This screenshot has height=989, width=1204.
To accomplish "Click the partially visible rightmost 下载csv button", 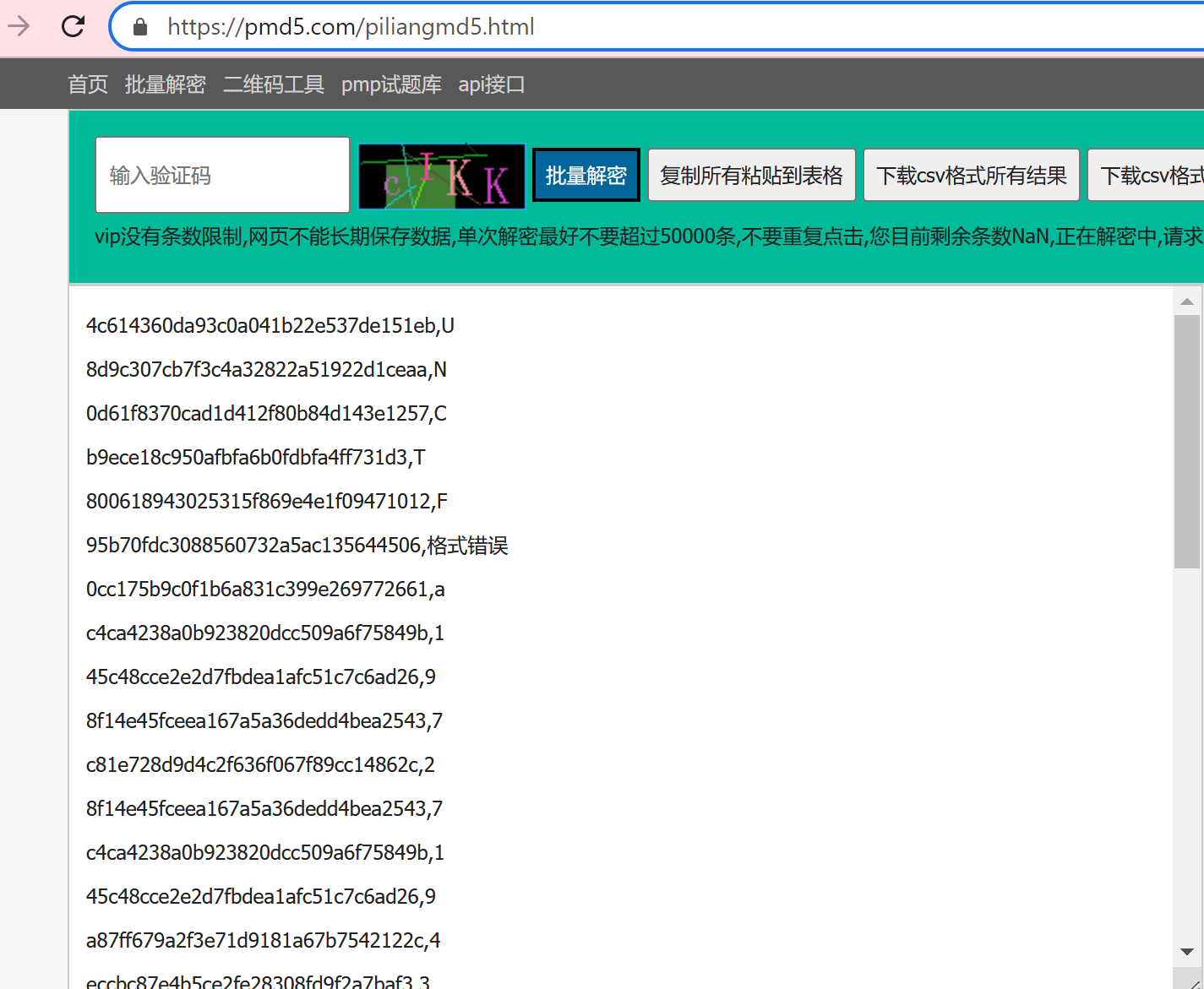I will [x=1149, y=175].
